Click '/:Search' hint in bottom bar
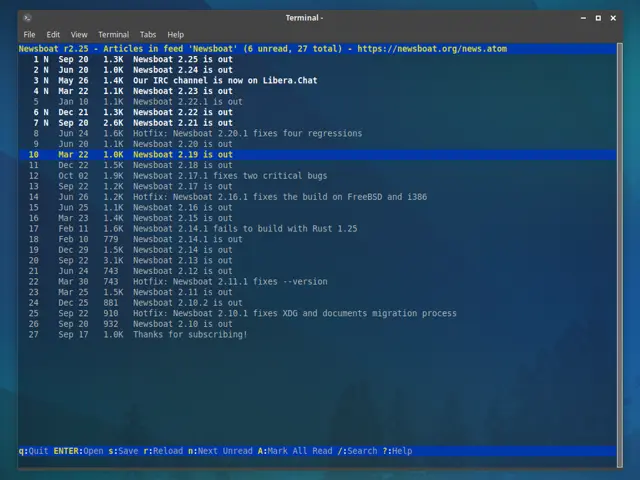 pyautogui.click(x=357, y=451)
